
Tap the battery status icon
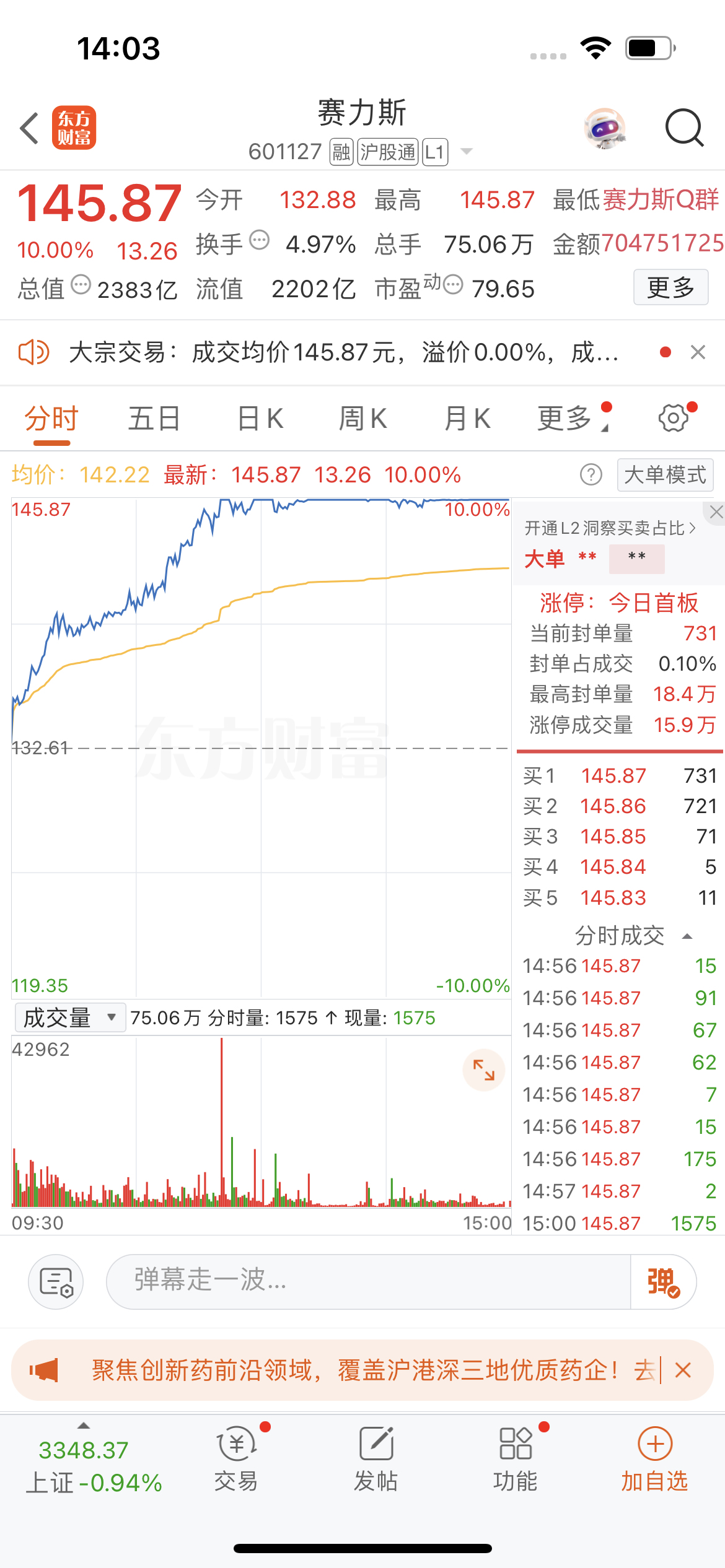(x=651, y=48)
